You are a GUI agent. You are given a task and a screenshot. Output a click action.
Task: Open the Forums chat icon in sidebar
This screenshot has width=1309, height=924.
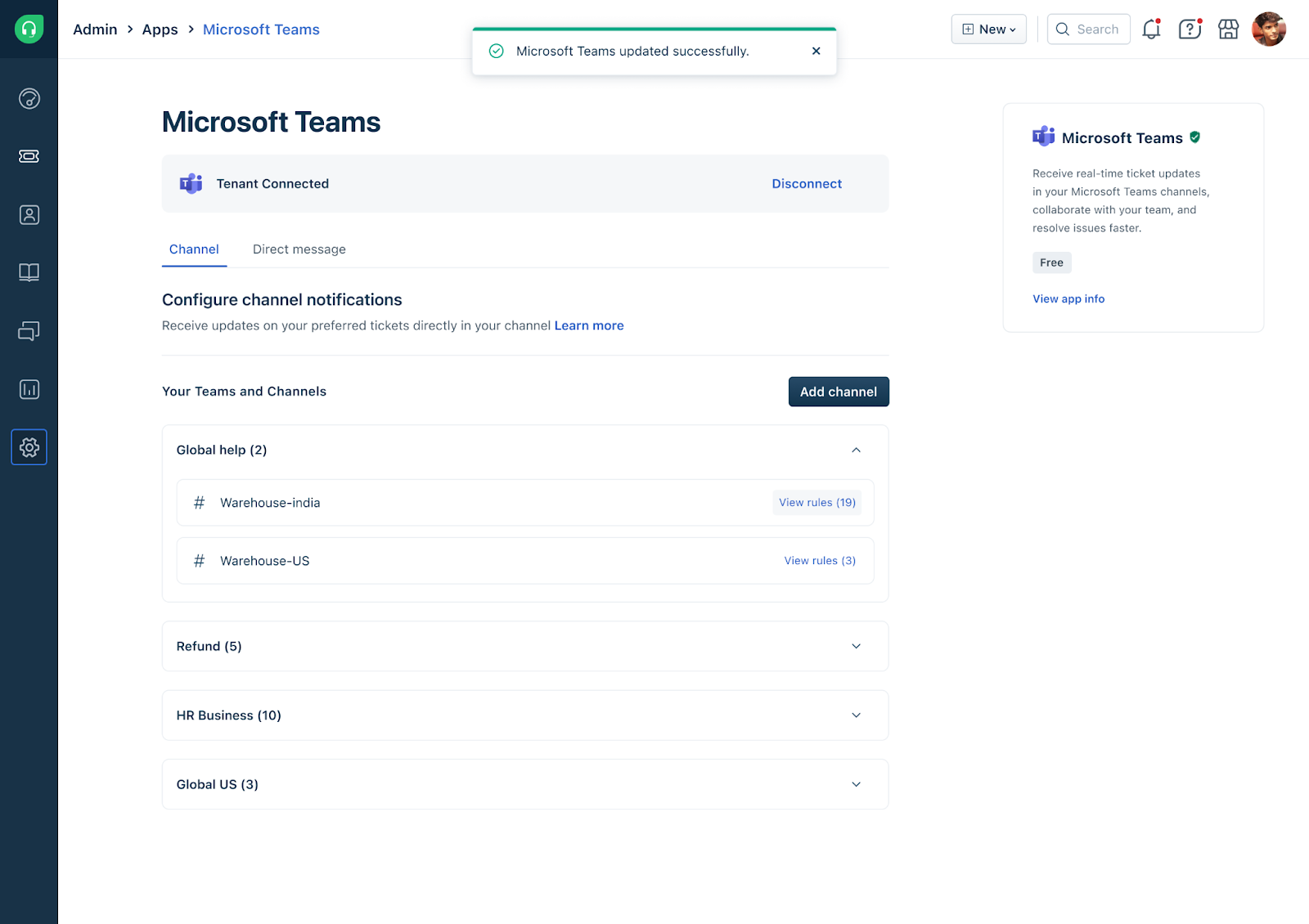click(29, 331)
